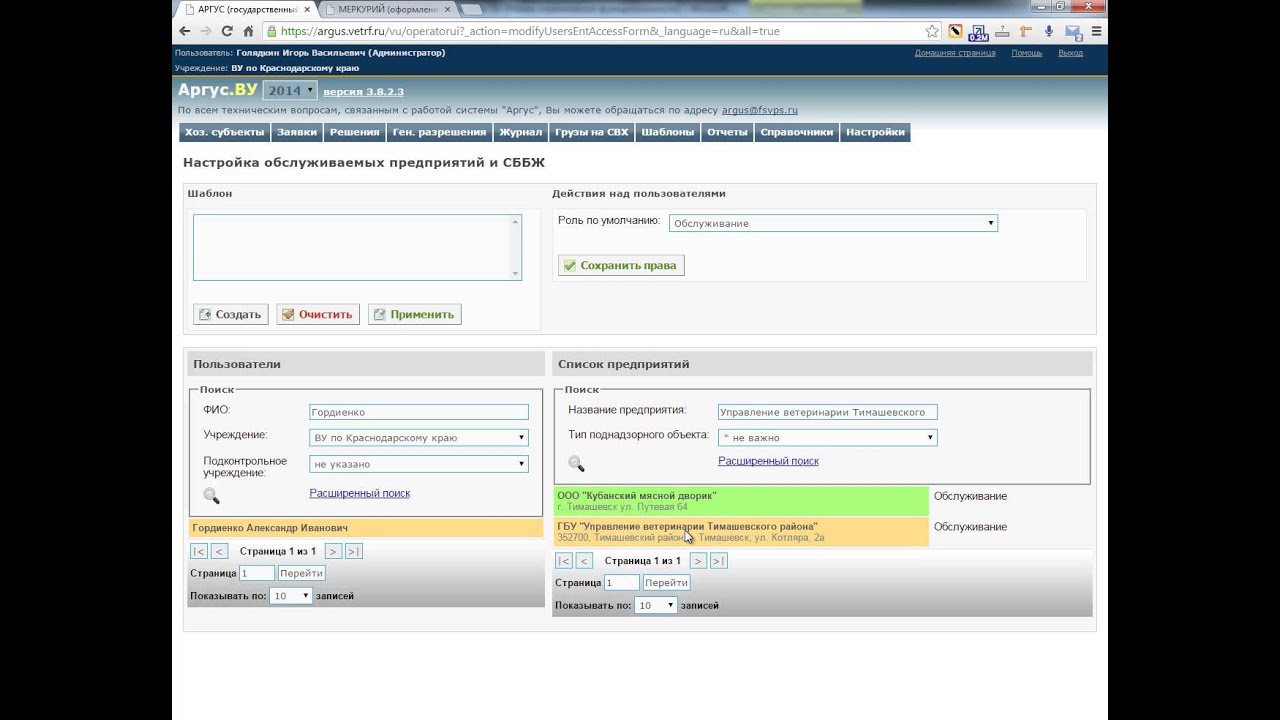Open the Тип поднадзорного объекта dropdown

(828, 437)
